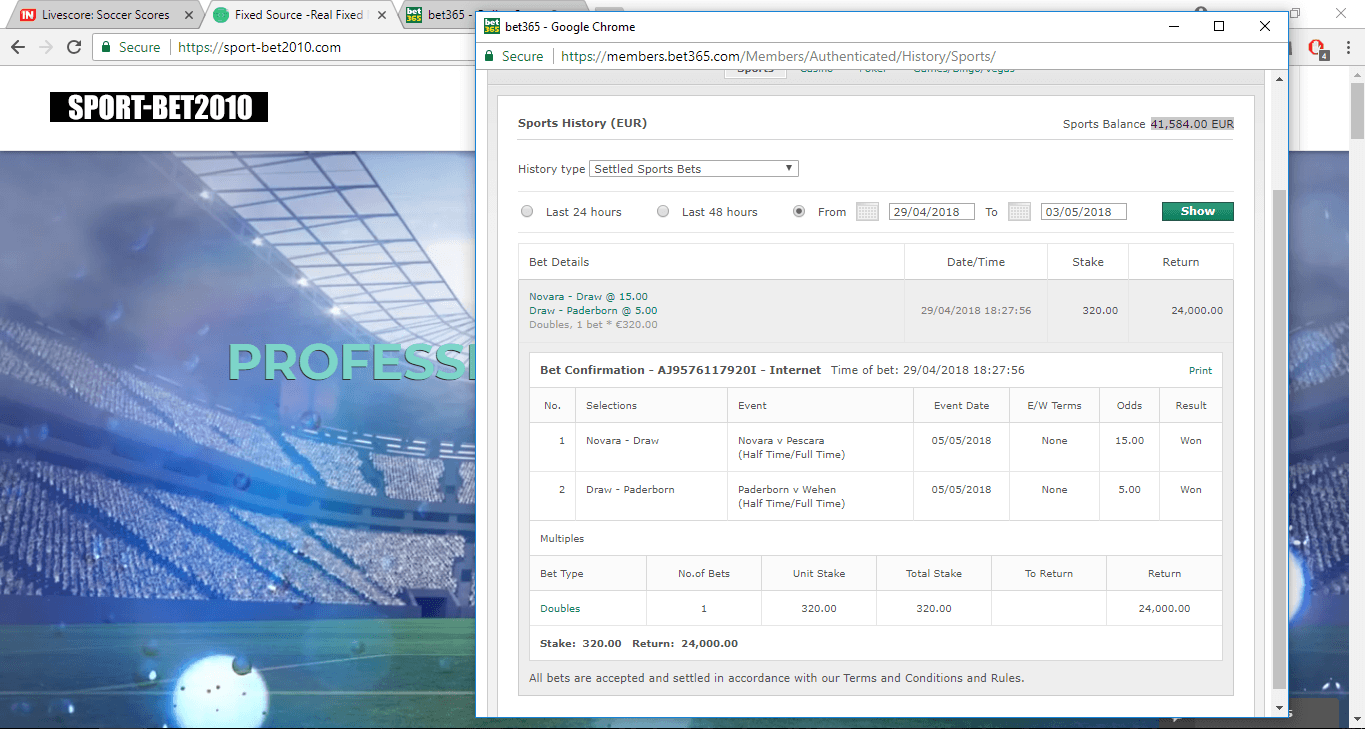Screen dimensions: 1365x729
Task: Click the Show button
Action: click(x=1197, y=212)
